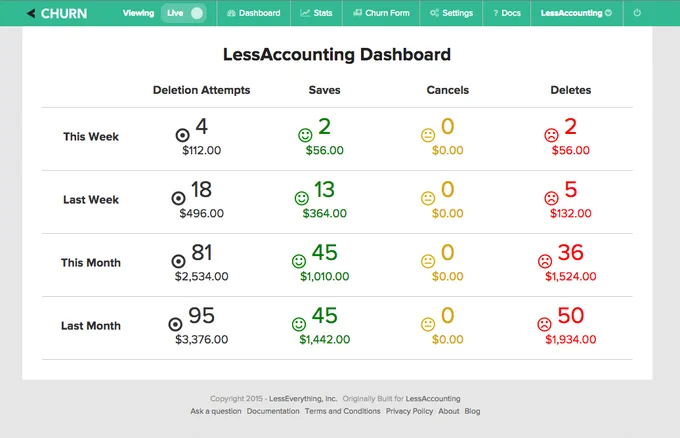The height and width of the screenshot is (438, 680).
Task: Click Last Month deletes sad face icon
Action: click(x=544, y=324)
